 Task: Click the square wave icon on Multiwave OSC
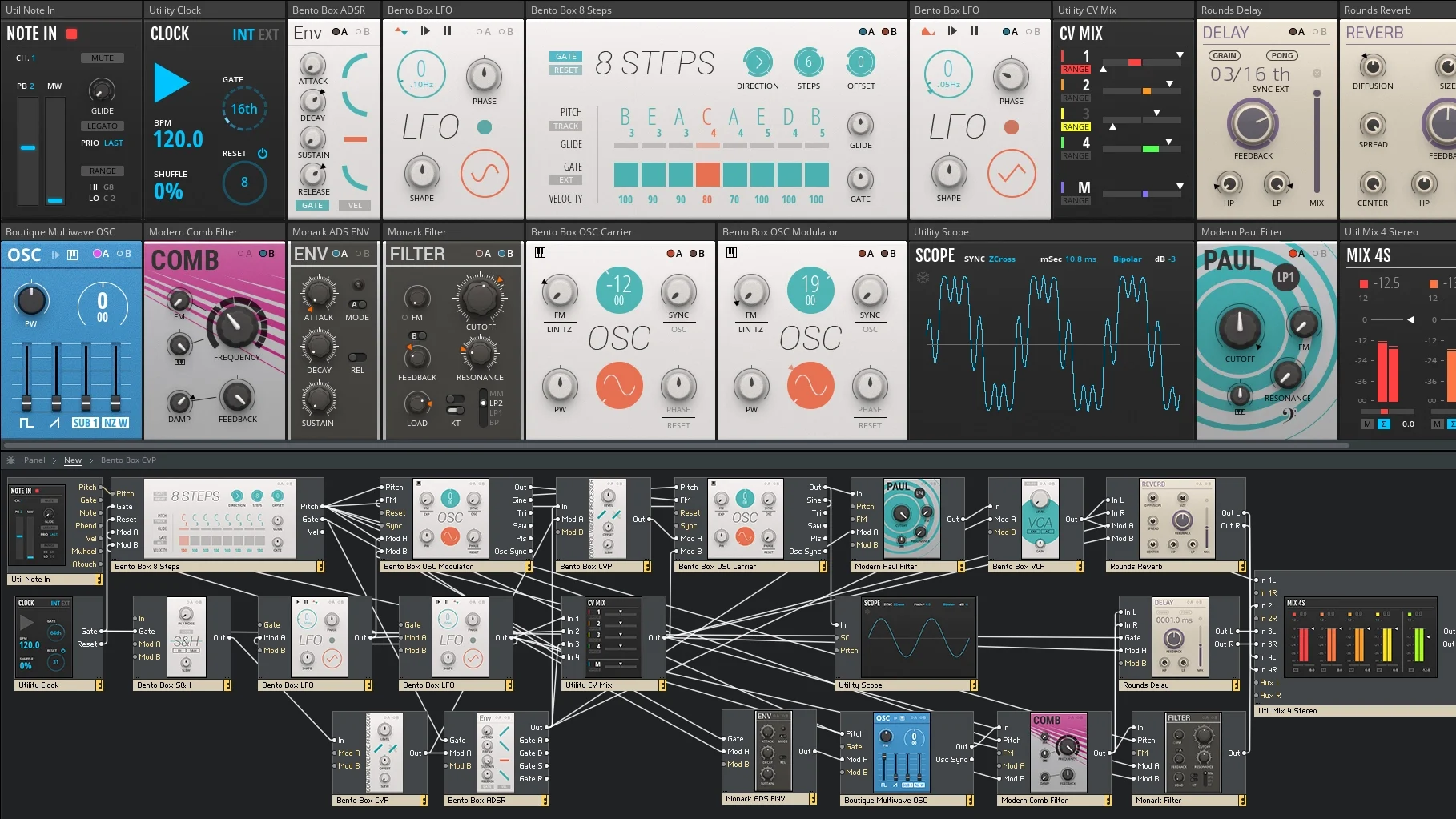[x=26, y=423]
